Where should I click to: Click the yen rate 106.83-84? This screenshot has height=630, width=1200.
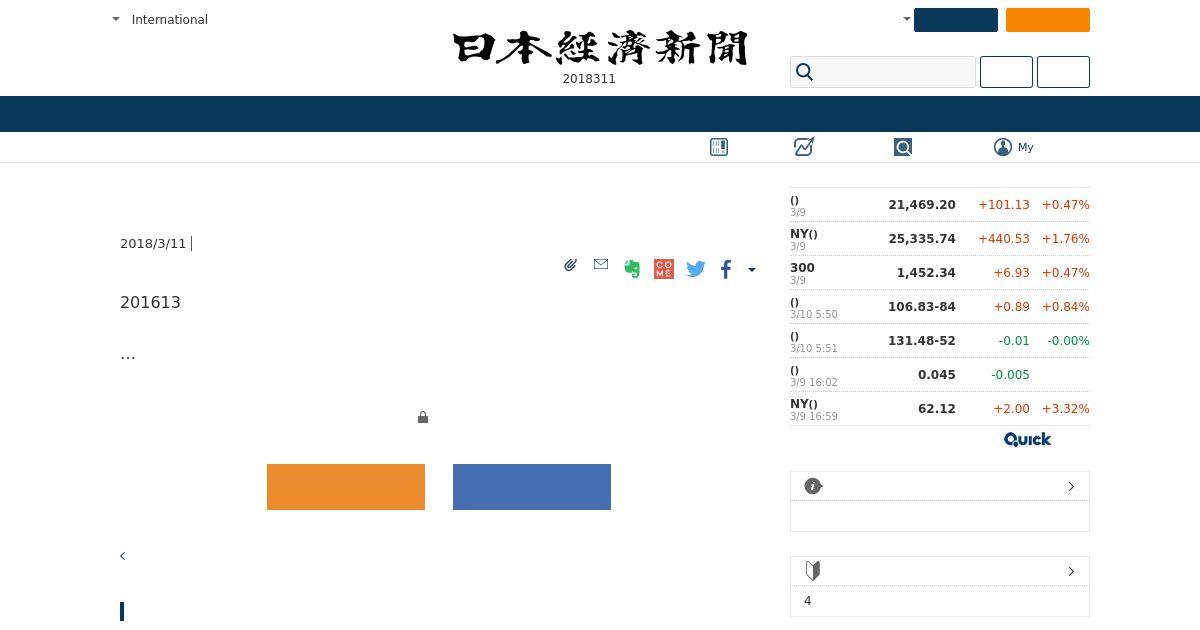922,307
